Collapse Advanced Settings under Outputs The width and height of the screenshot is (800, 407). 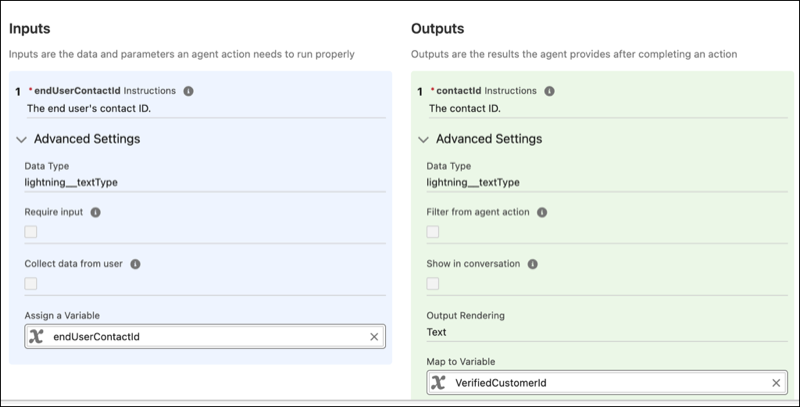423,139
